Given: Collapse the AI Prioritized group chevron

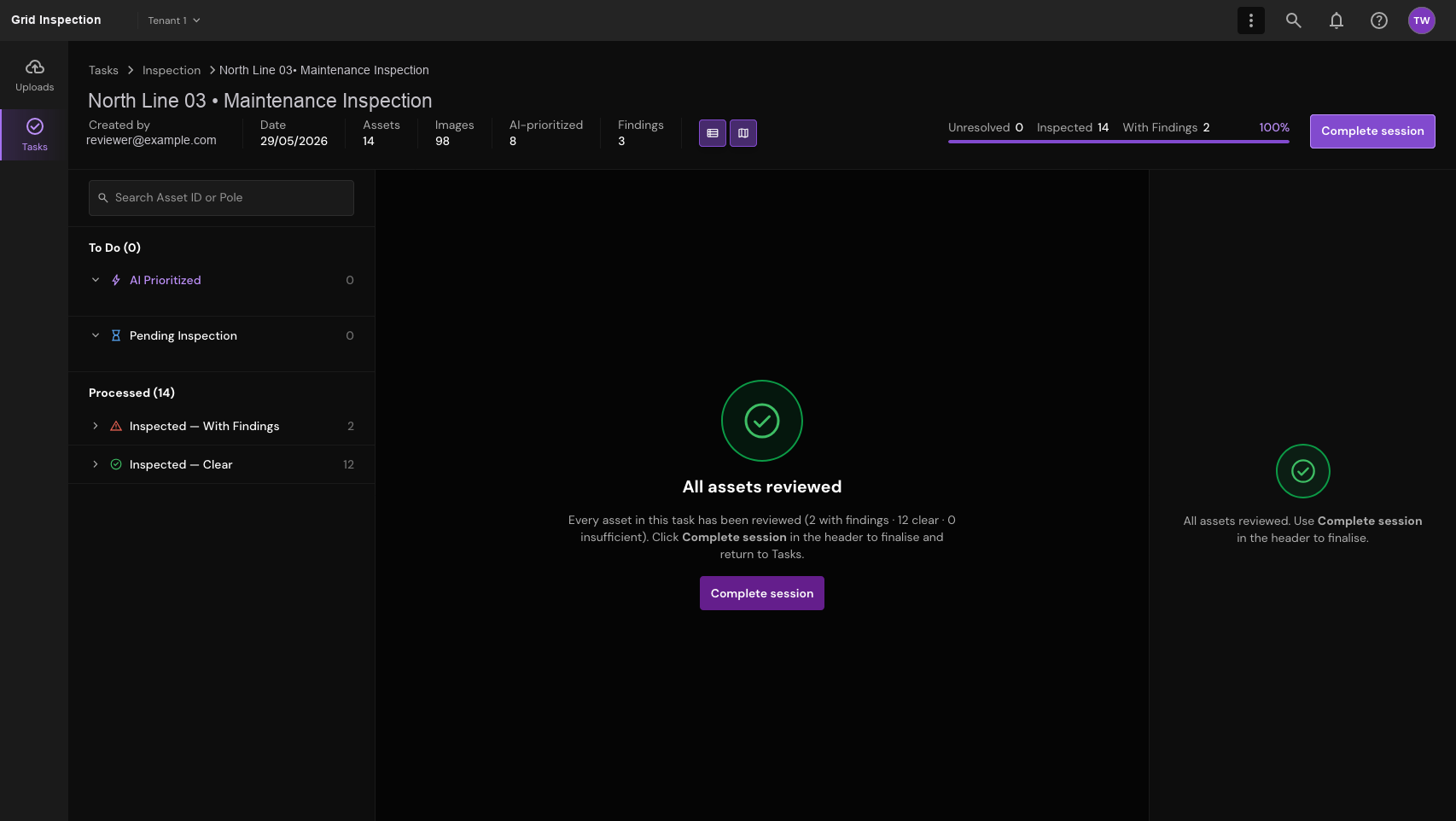Looking at the screenshot, I should point(96,280).
